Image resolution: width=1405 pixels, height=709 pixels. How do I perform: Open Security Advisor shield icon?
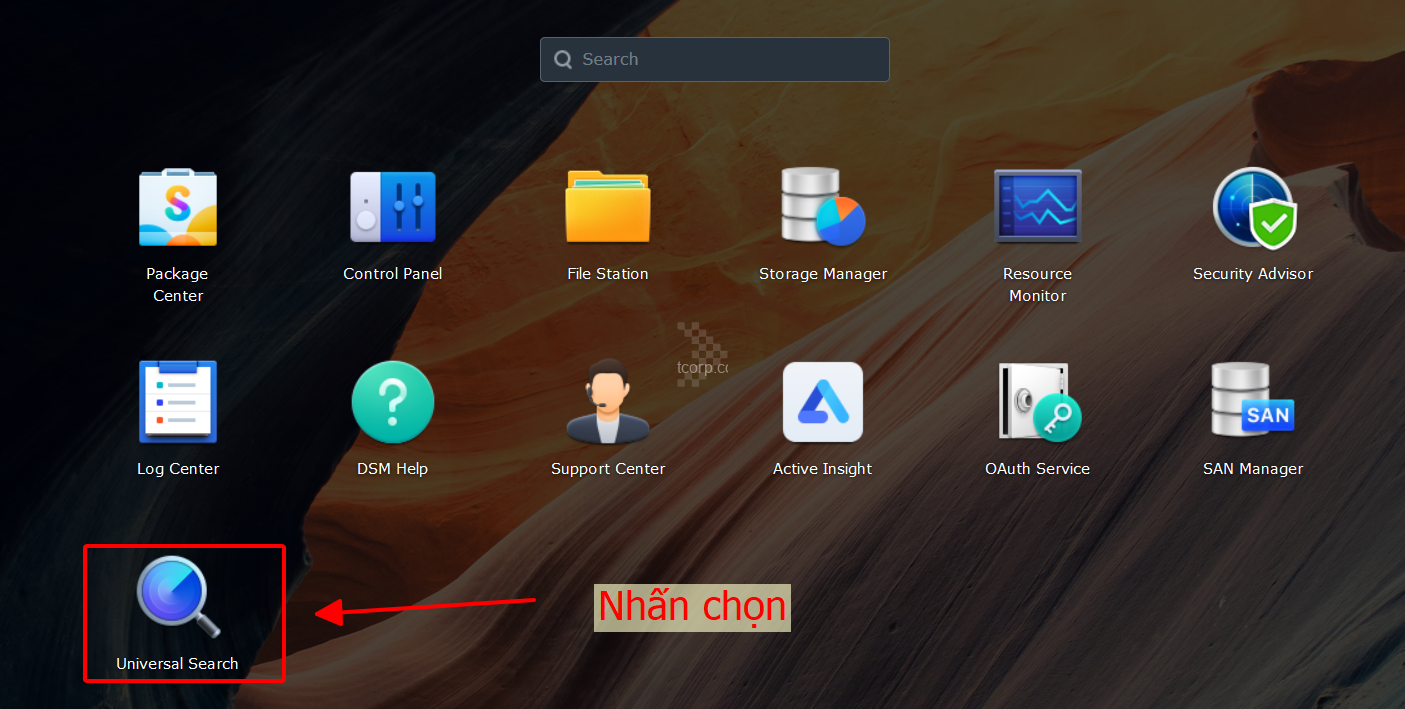[x=1253, y=208]
